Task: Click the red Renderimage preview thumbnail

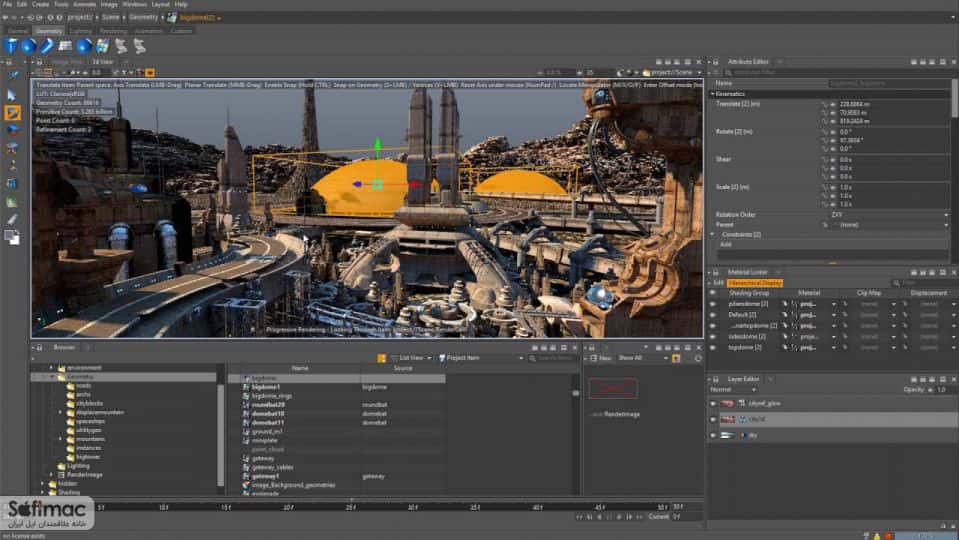Action: pyautogui.click(x=613, y=388)
